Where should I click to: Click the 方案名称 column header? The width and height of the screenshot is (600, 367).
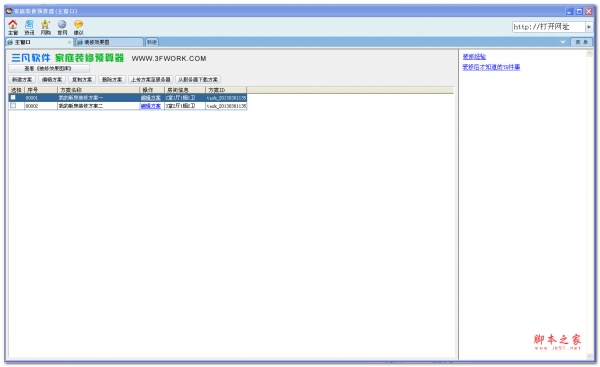click(x=99, y=90)
